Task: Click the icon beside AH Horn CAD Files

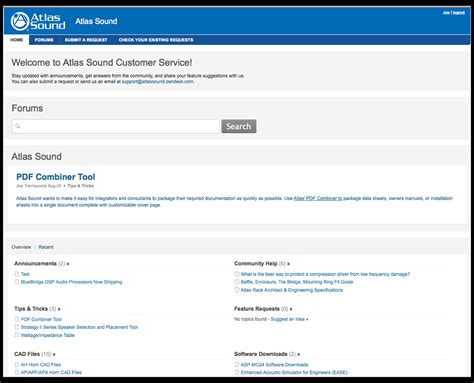Action: [17, 364]
